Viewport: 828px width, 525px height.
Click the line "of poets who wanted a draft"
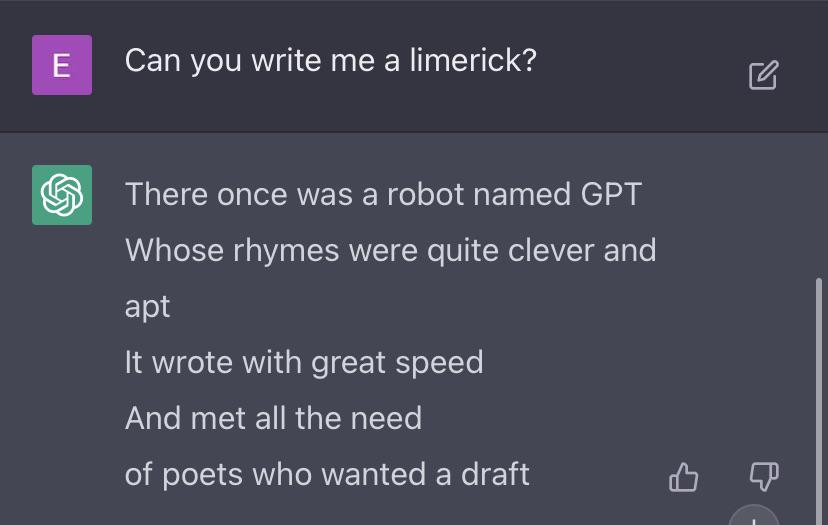click(327, 473)
